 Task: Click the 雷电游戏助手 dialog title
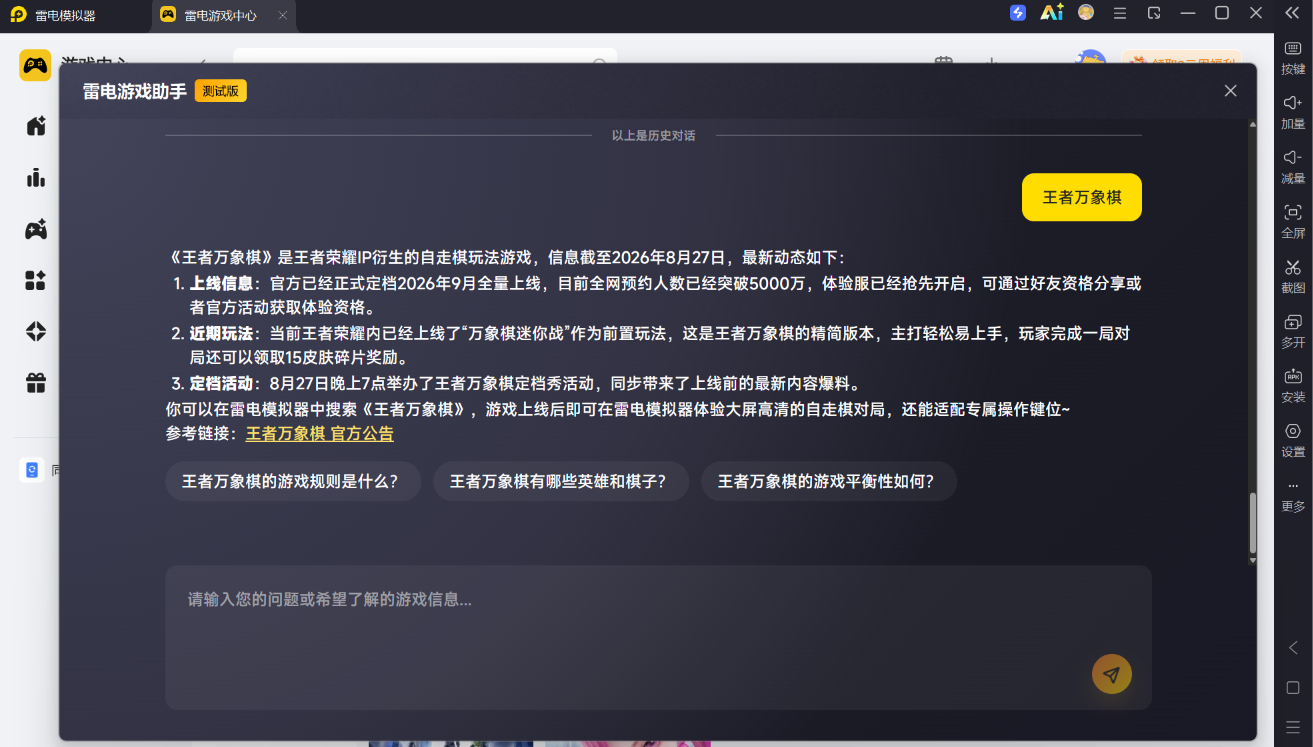click(135, 91)
